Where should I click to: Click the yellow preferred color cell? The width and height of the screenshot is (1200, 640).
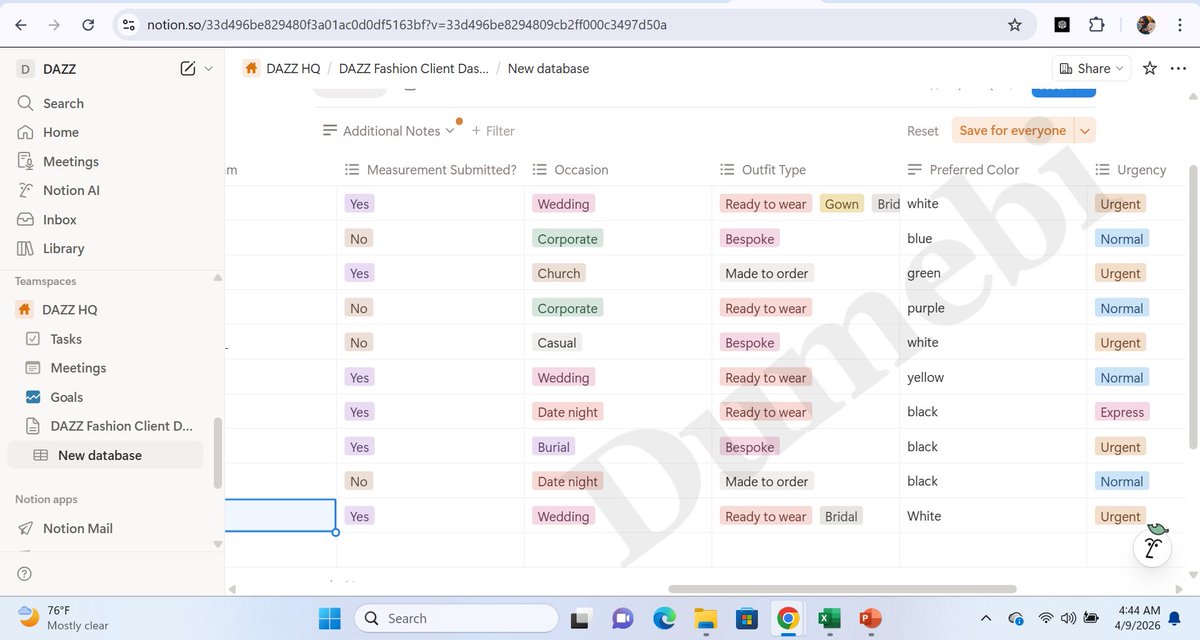[x=993, y=377]
